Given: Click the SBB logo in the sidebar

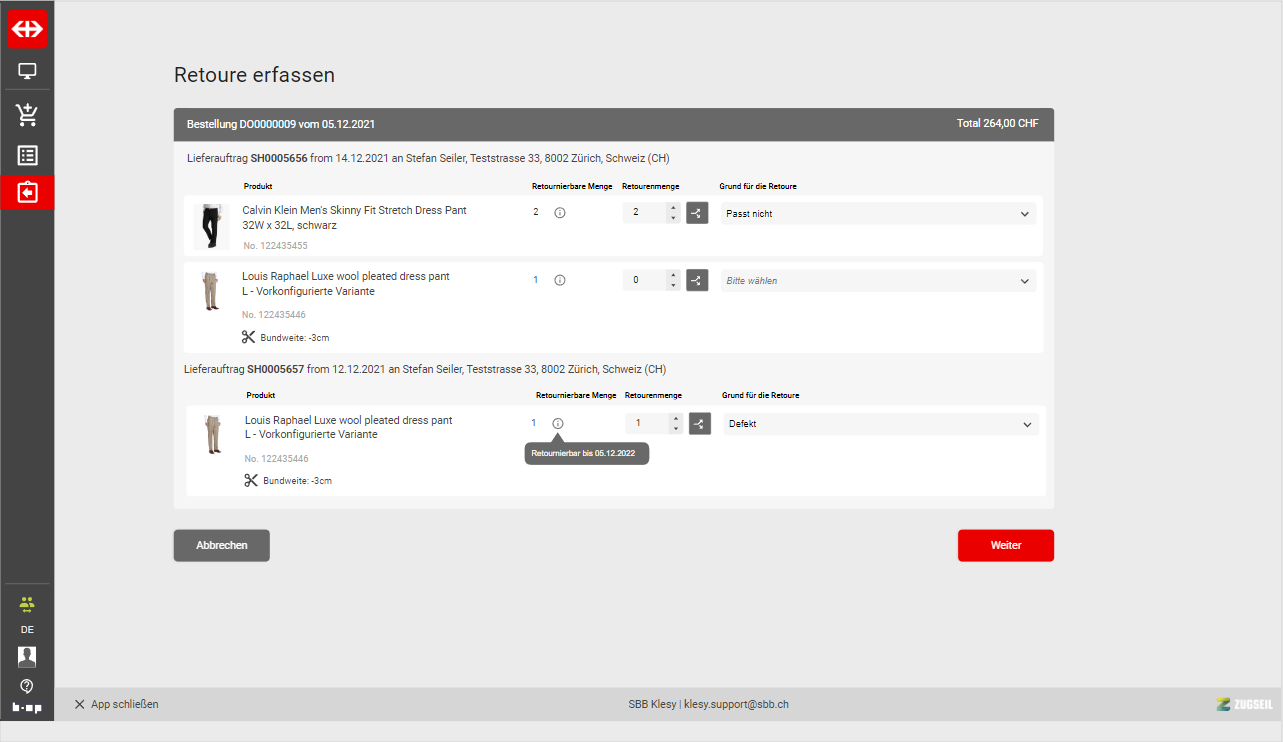Looking at the screenshot, I should point(27,30).
